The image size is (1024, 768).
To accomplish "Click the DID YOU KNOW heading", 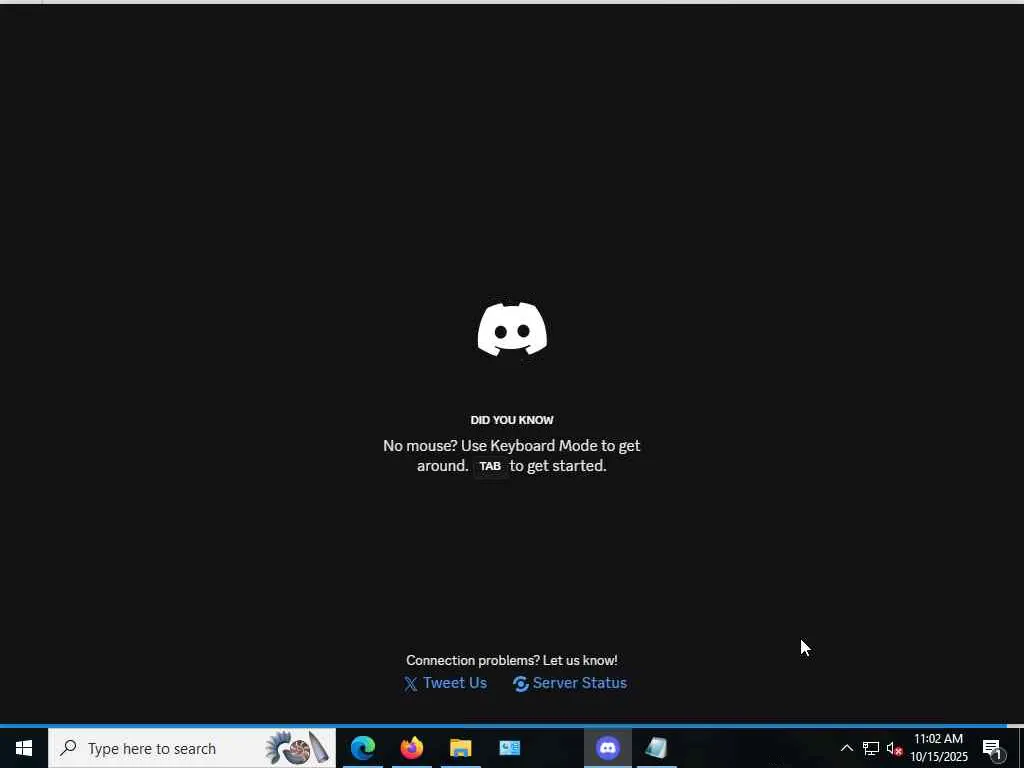I will click(x=512, y=420).
